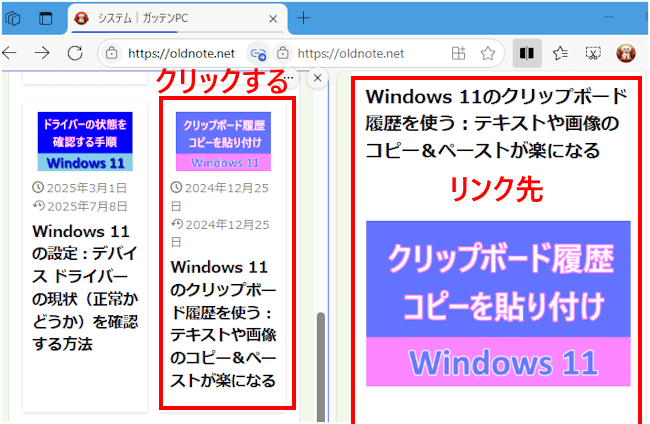Focus the right pane https://oldnote.net address
Image resolution: width=650 pixels, height=424 pixels.
click(350, 53)
